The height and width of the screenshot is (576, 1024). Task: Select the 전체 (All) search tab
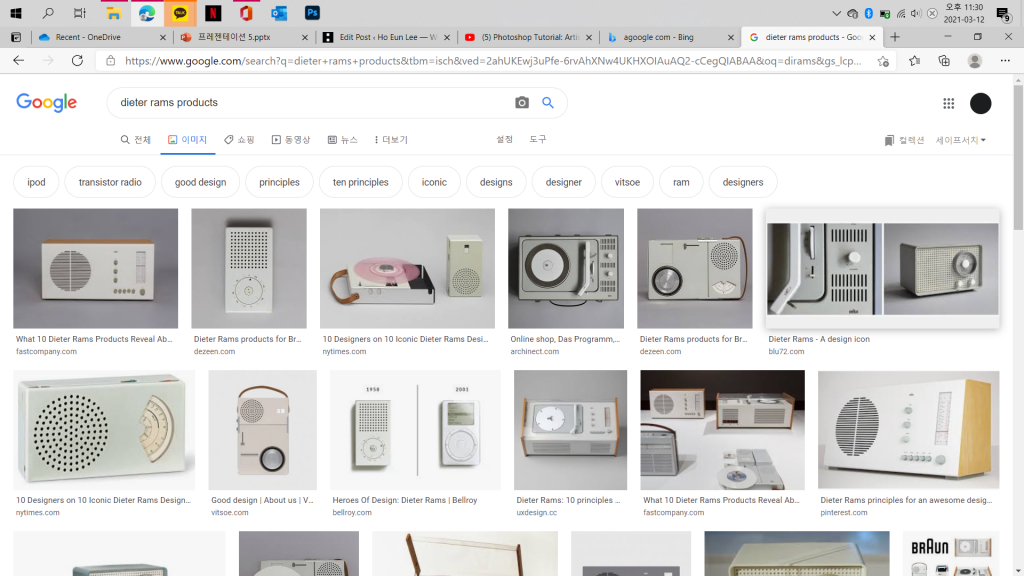136,140
